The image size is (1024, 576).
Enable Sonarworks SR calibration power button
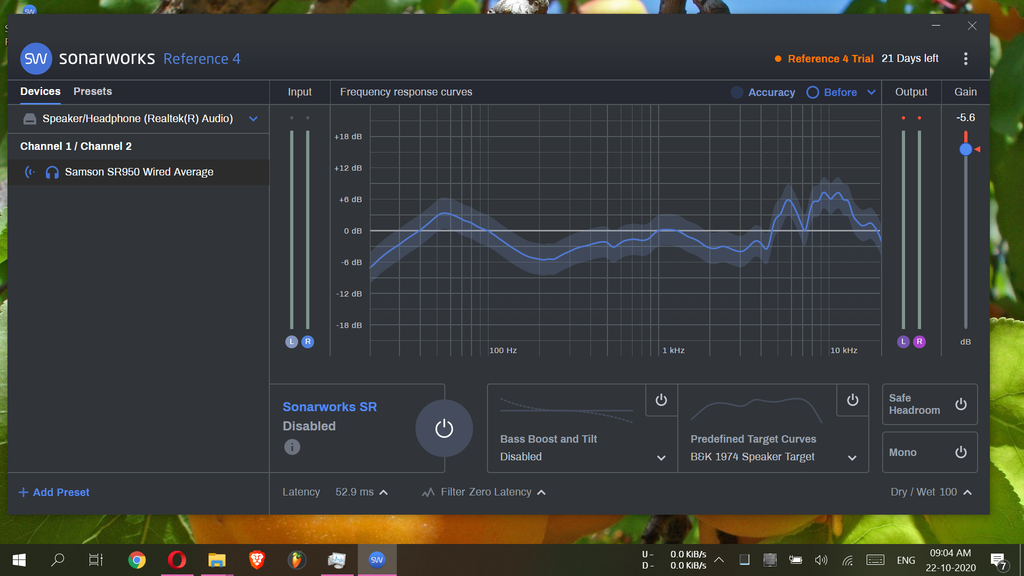coord(444,428)
